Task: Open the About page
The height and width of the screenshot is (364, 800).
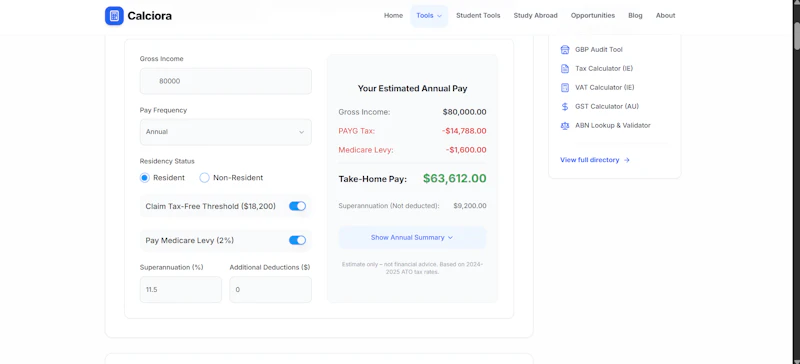Action: click(x=666, y=16)
